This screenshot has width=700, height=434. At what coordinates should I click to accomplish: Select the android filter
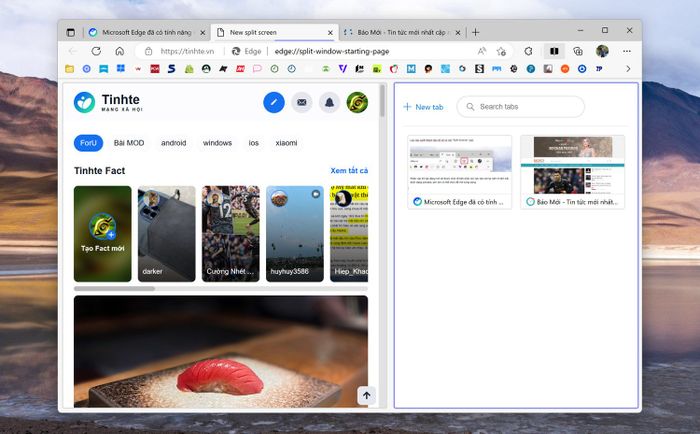point(174,143)
